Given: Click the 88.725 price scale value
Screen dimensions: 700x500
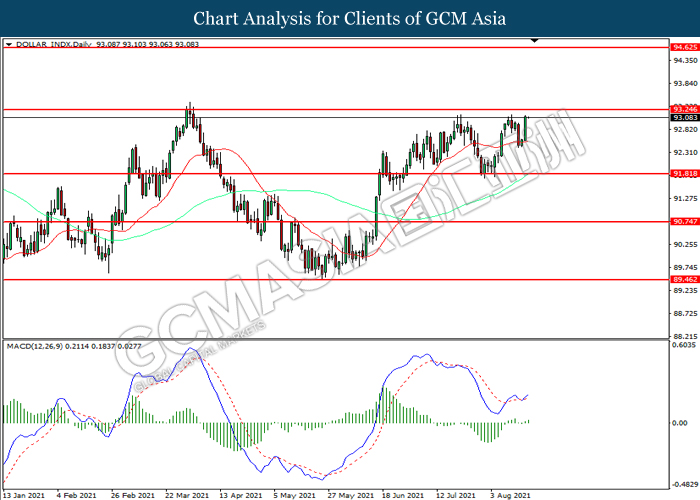Looking at the screenshot, I should 685,313.
